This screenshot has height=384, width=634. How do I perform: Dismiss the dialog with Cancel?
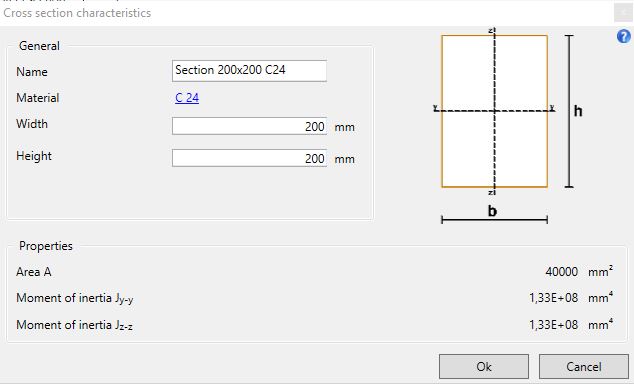point(583,367)
